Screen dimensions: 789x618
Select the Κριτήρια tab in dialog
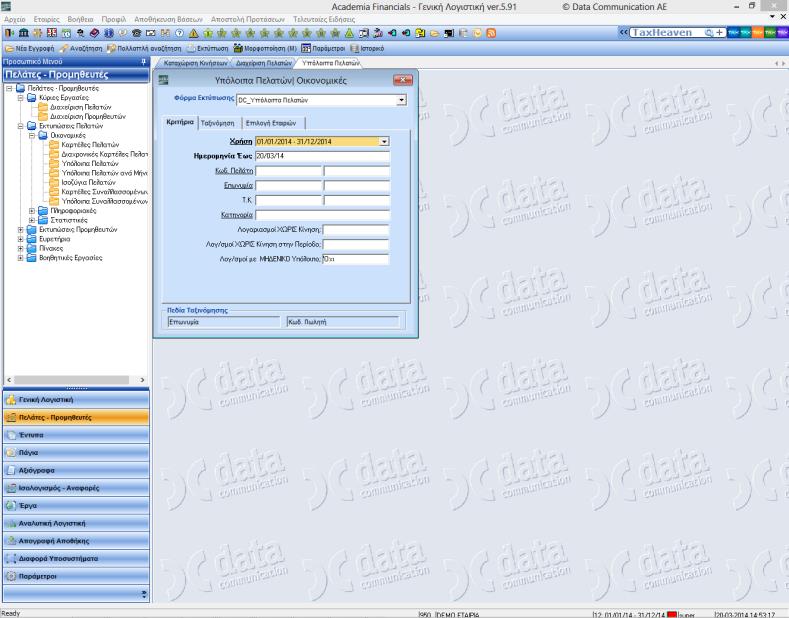coord(180,122)
